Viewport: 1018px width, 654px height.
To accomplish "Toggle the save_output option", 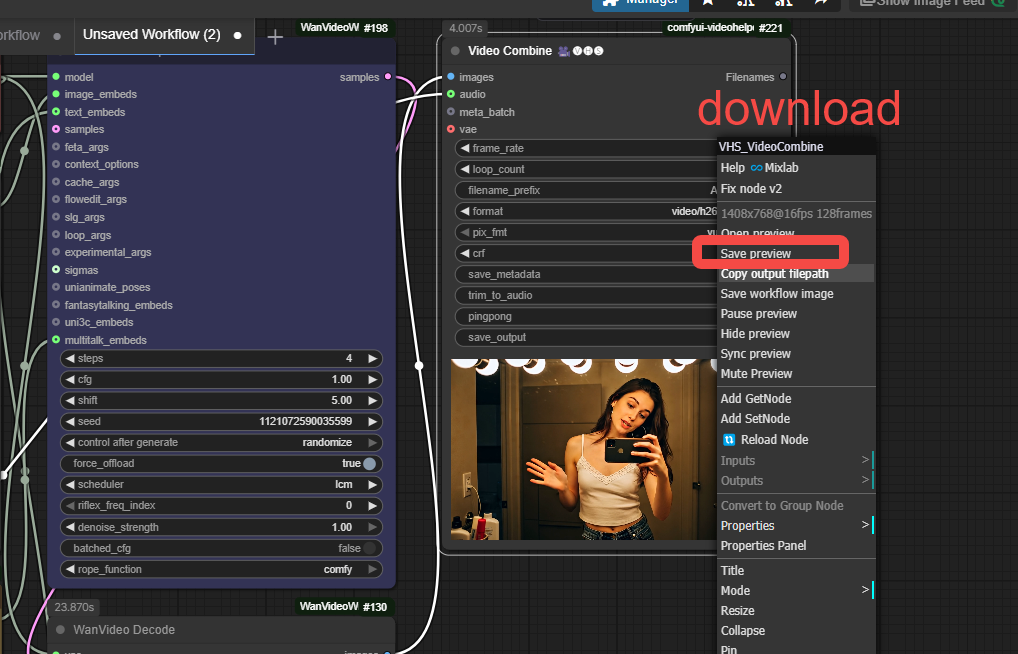I will (x=586, y=337).
